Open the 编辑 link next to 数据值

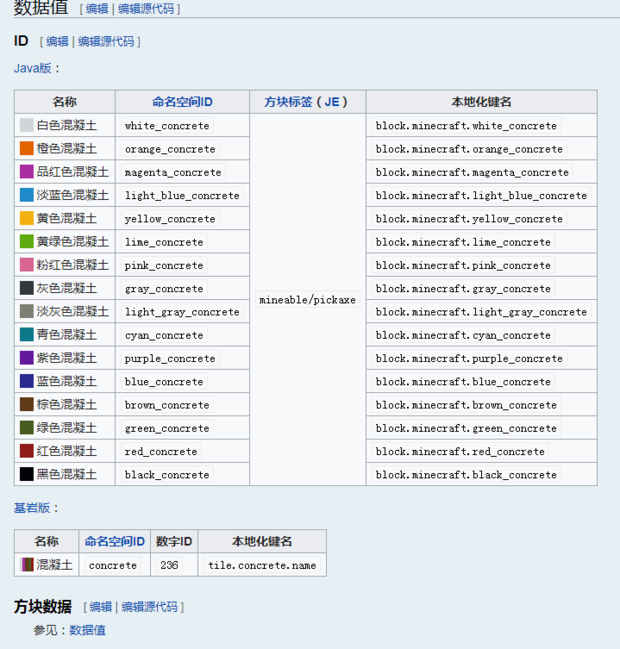point(97,9)
